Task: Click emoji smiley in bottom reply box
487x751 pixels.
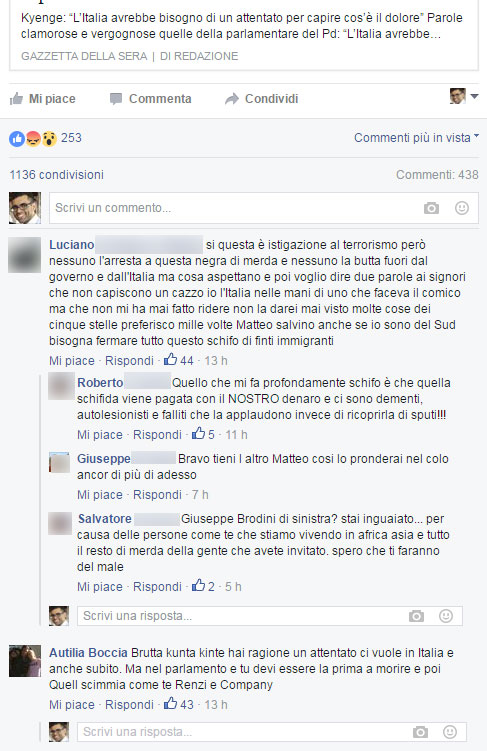Action: pos(450,732)
